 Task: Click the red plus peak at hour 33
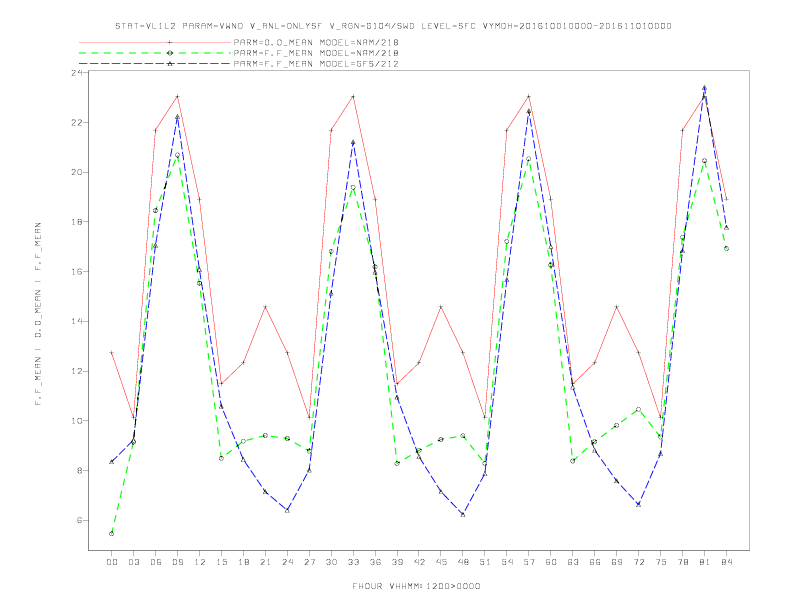(x=353, y=96)
